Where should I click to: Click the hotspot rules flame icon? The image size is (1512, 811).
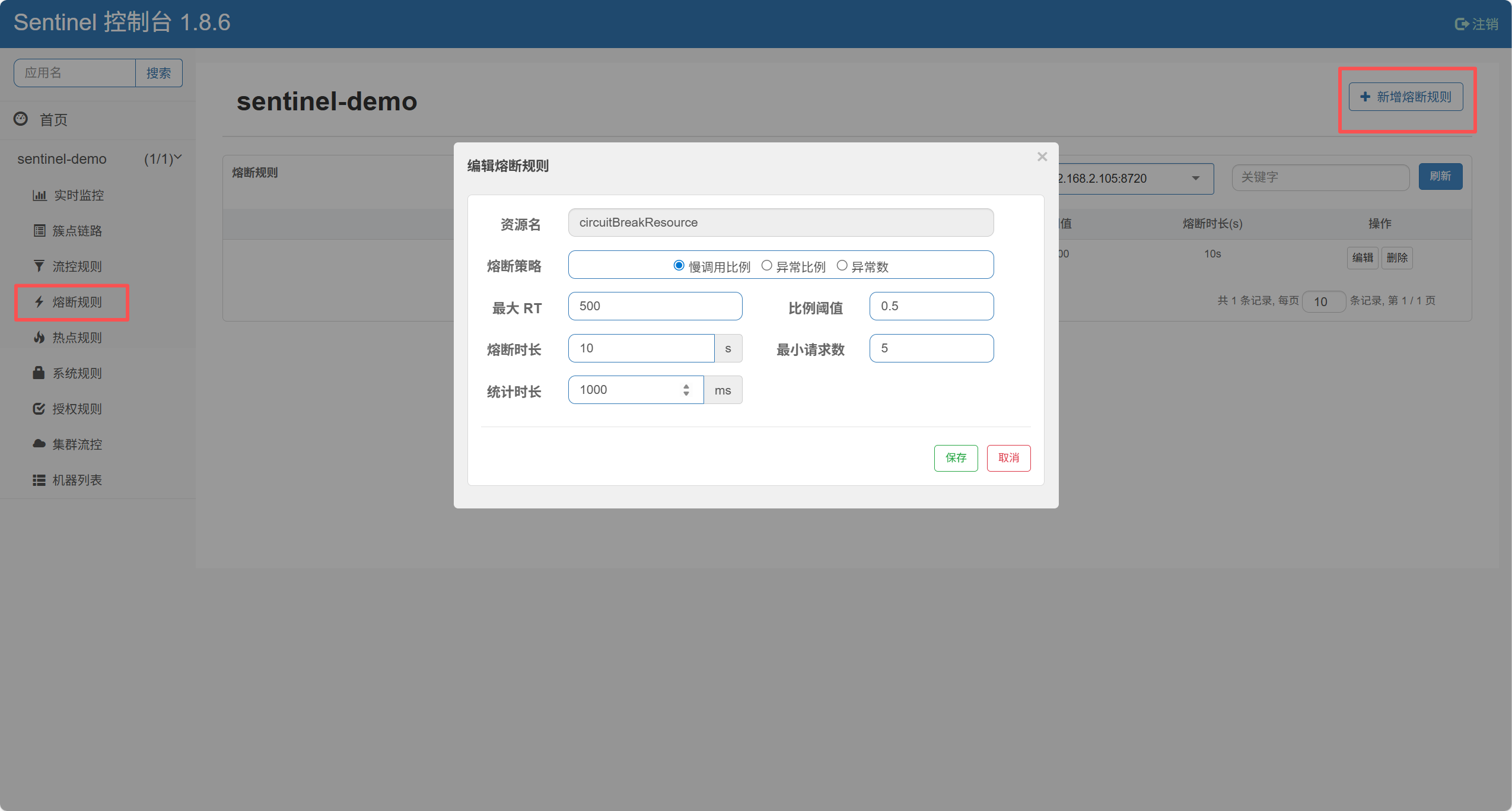point(39,338)
